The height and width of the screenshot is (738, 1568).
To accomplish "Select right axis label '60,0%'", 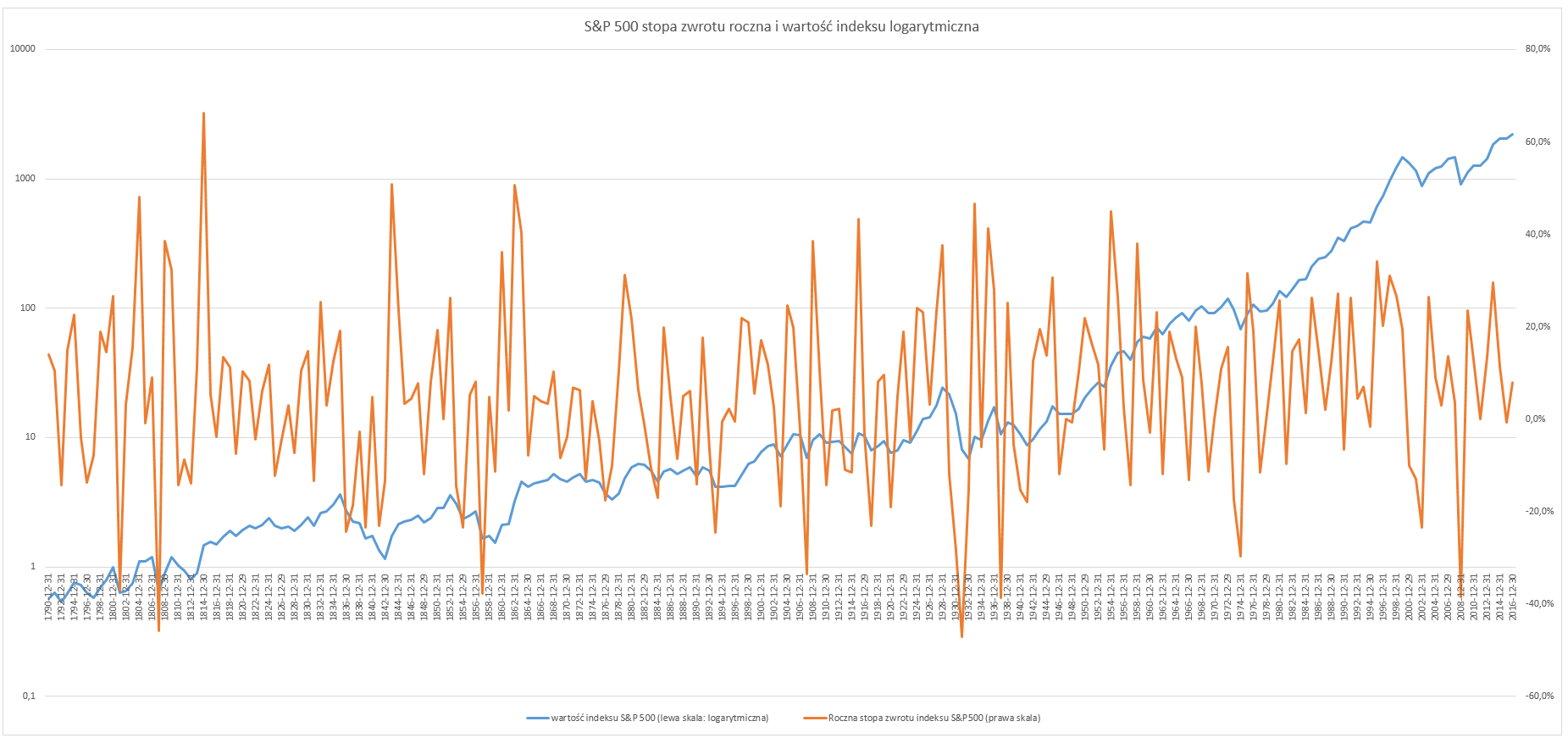I will coord(1538,141).
